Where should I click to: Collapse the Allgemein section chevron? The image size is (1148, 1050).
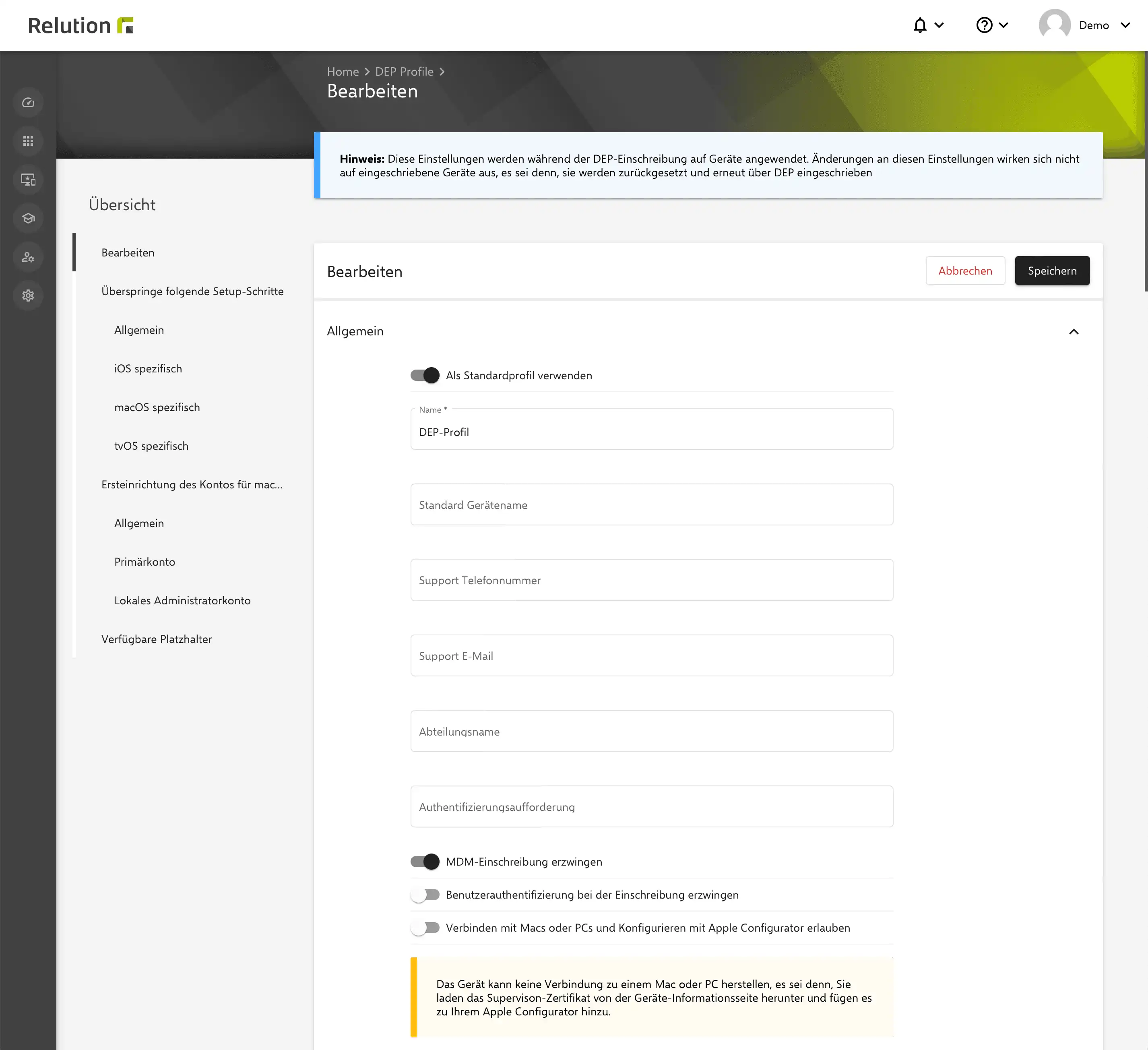1074,331
